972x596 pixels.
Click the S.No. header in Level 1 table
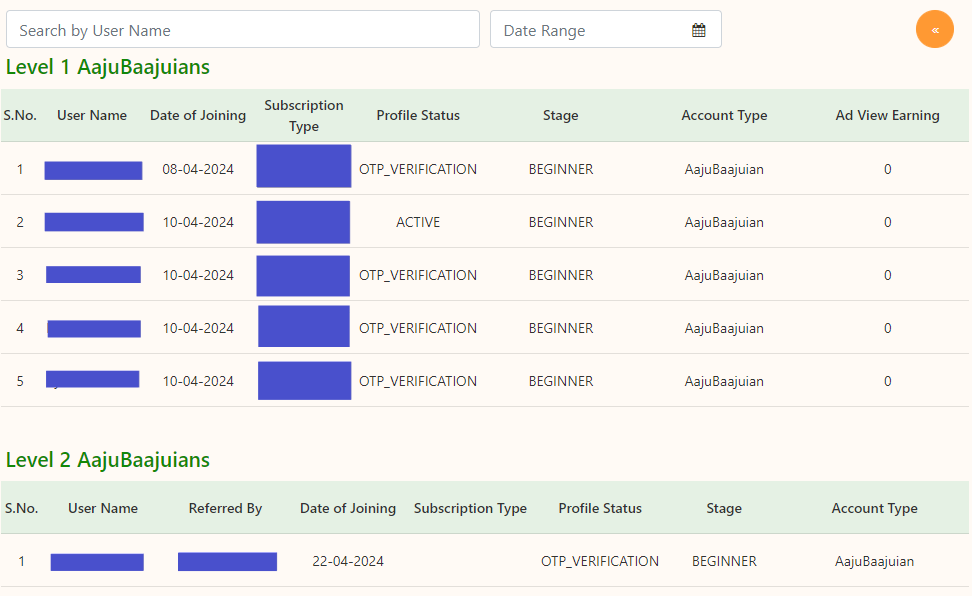coord(20,115)
